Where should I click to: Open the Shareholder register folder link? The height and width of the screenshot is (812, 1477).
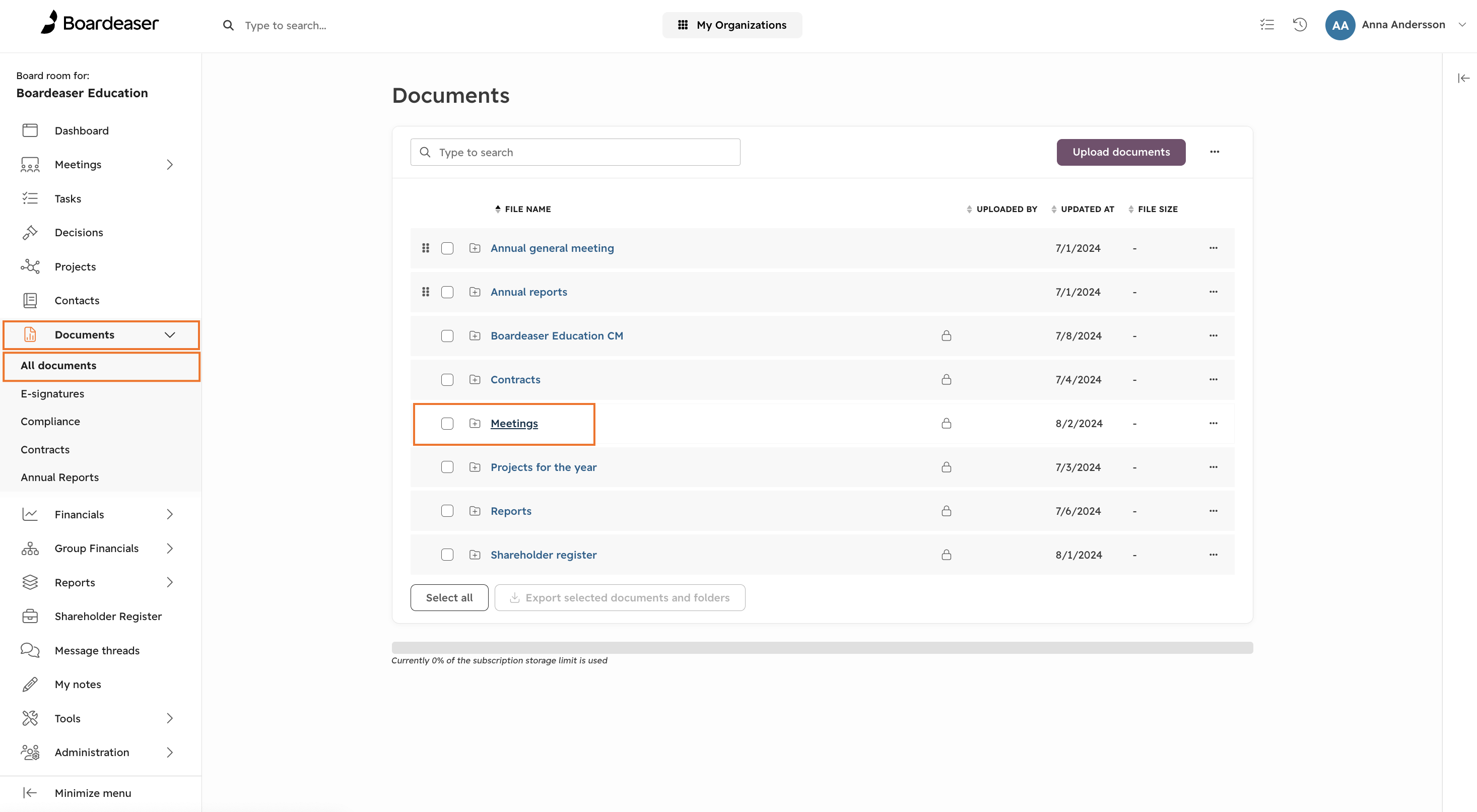(543, 555)
